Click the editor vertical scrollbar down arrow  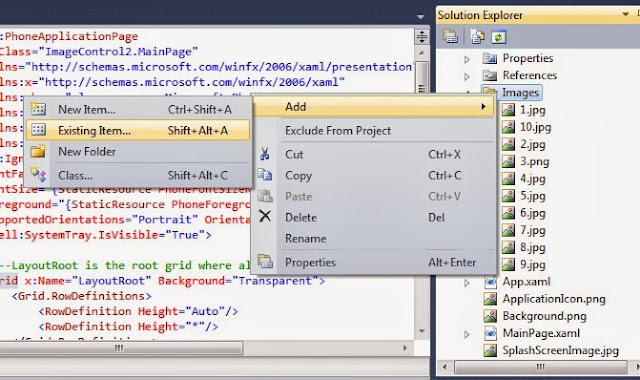422,331
